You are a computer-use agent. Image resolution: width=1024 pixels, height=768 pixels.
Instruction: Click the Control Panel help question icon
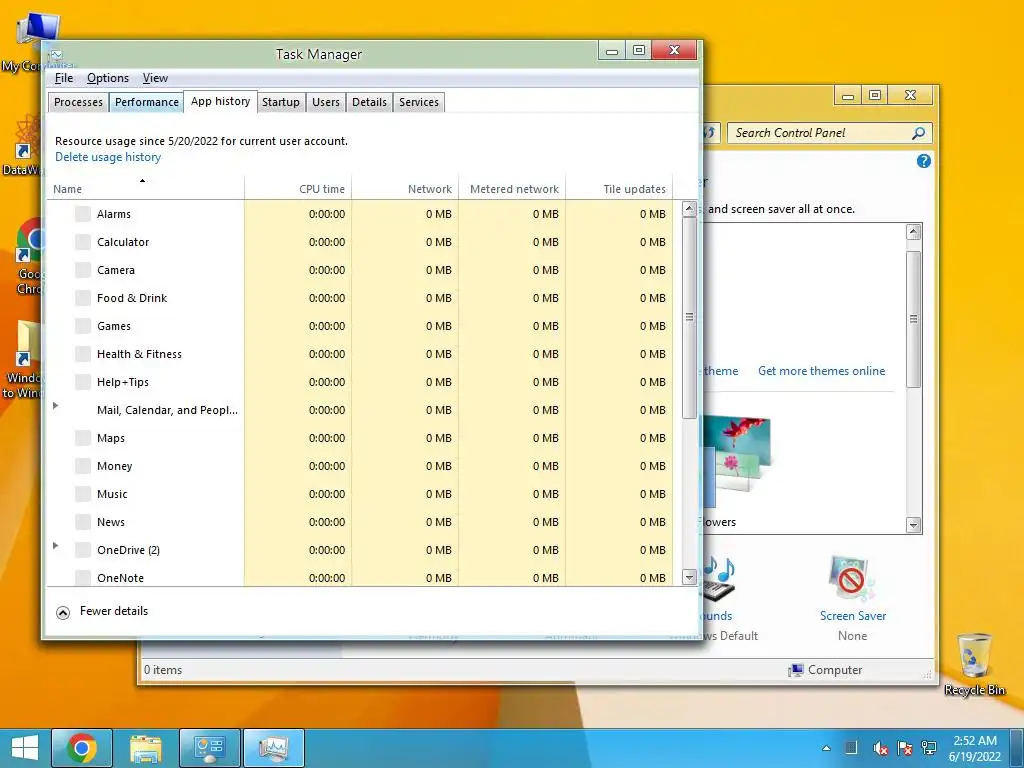click(923, 161)
